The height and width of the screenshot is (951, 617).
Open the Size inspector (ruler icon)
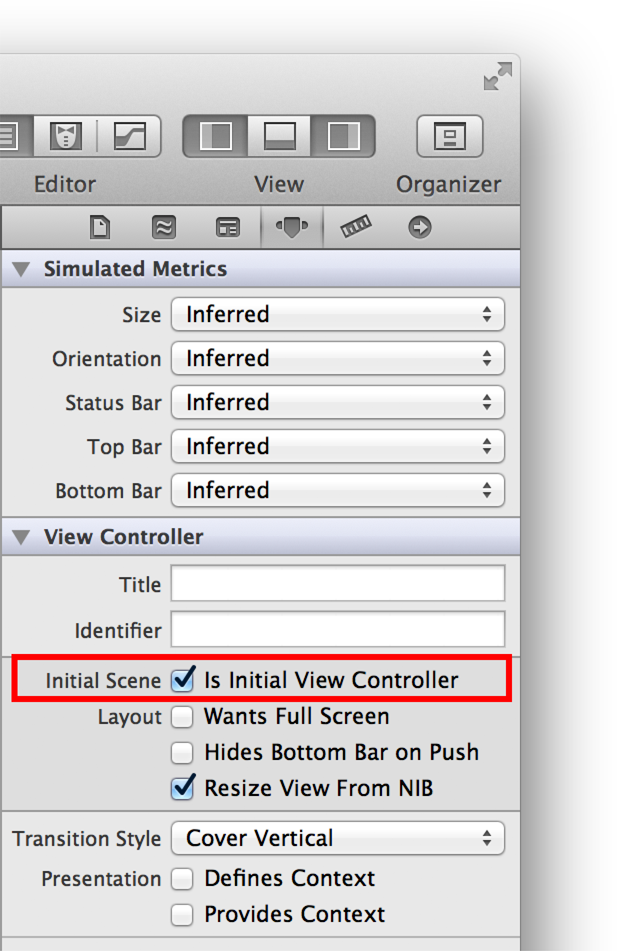pyautogui.click(x=355, y=228)
